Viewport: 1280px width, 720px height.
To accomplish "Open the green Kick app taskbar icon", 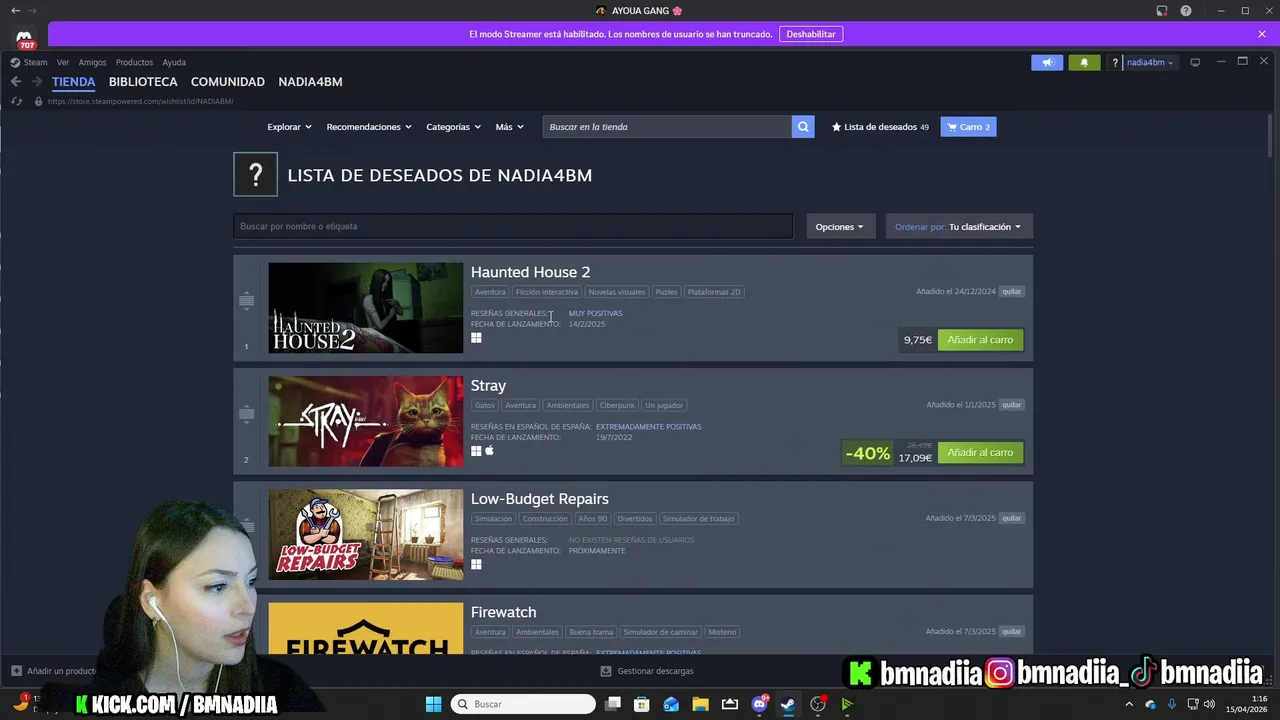I will 847,704.
